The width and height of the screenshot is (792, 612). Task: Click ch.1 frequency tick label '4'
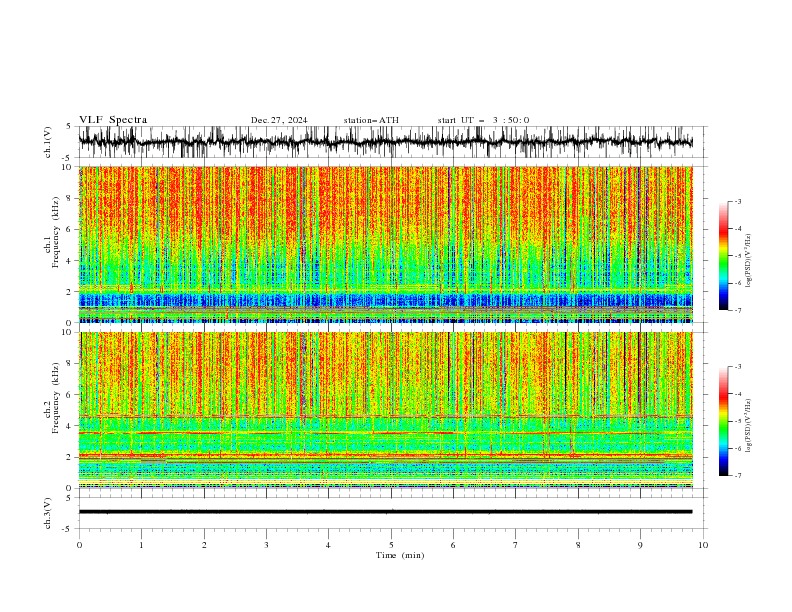point(70,261)
